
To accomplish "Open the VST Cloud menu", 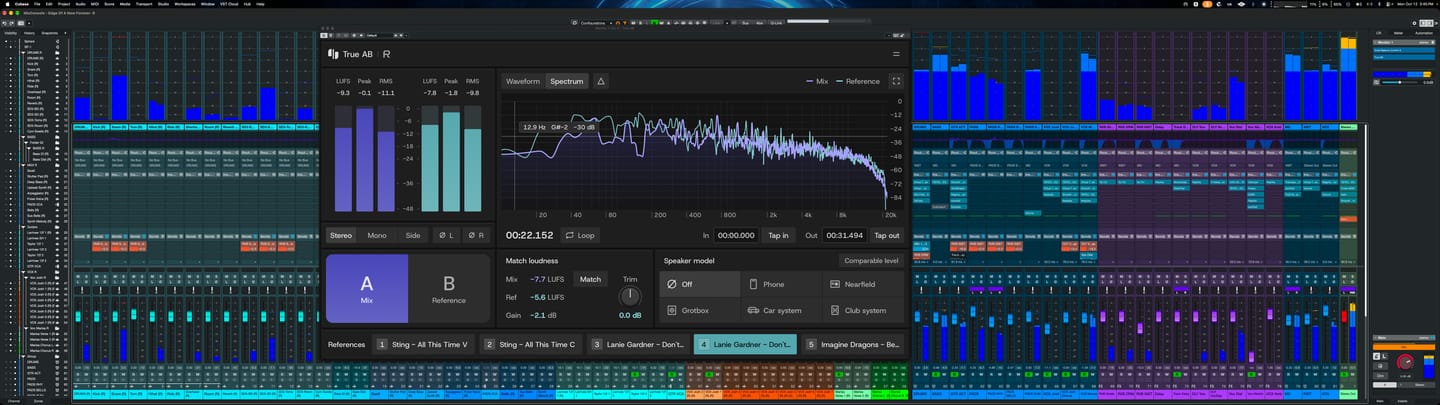I will 229,4.
